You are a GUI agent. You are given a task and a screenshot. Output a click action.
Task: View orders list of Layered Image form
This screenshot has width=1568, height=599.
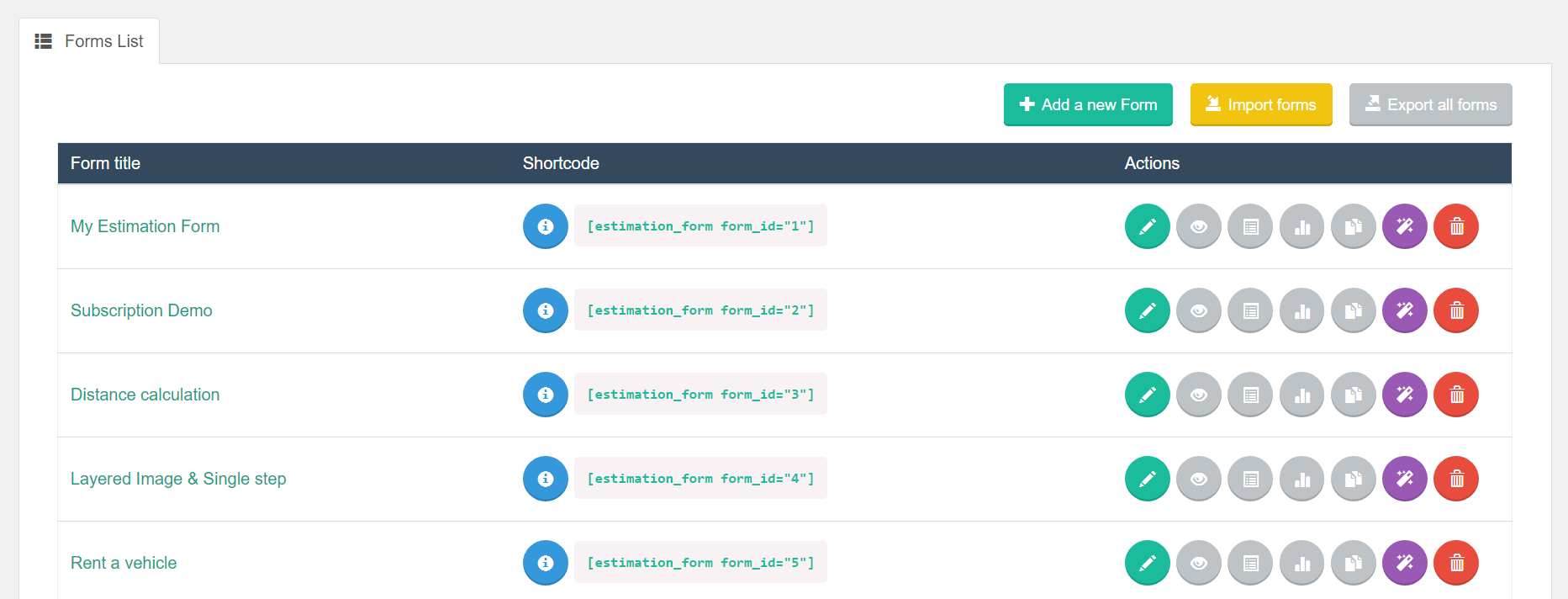pos(1250,479)
